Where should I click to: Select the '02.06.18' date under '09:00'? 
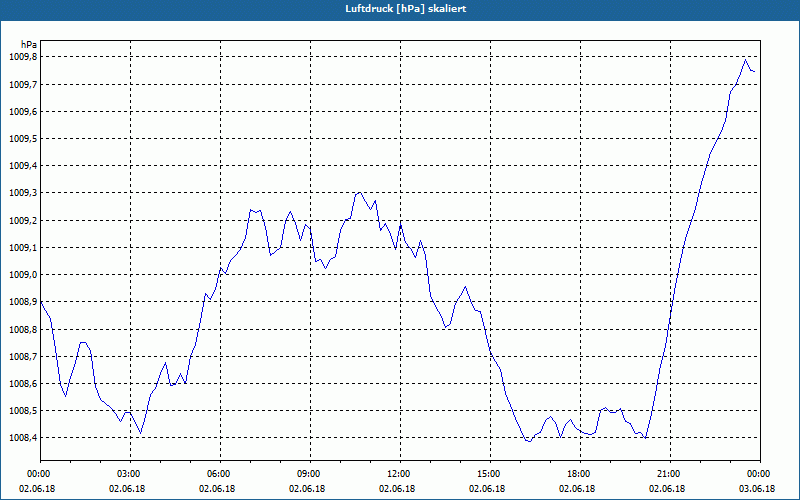coord(307,488)
